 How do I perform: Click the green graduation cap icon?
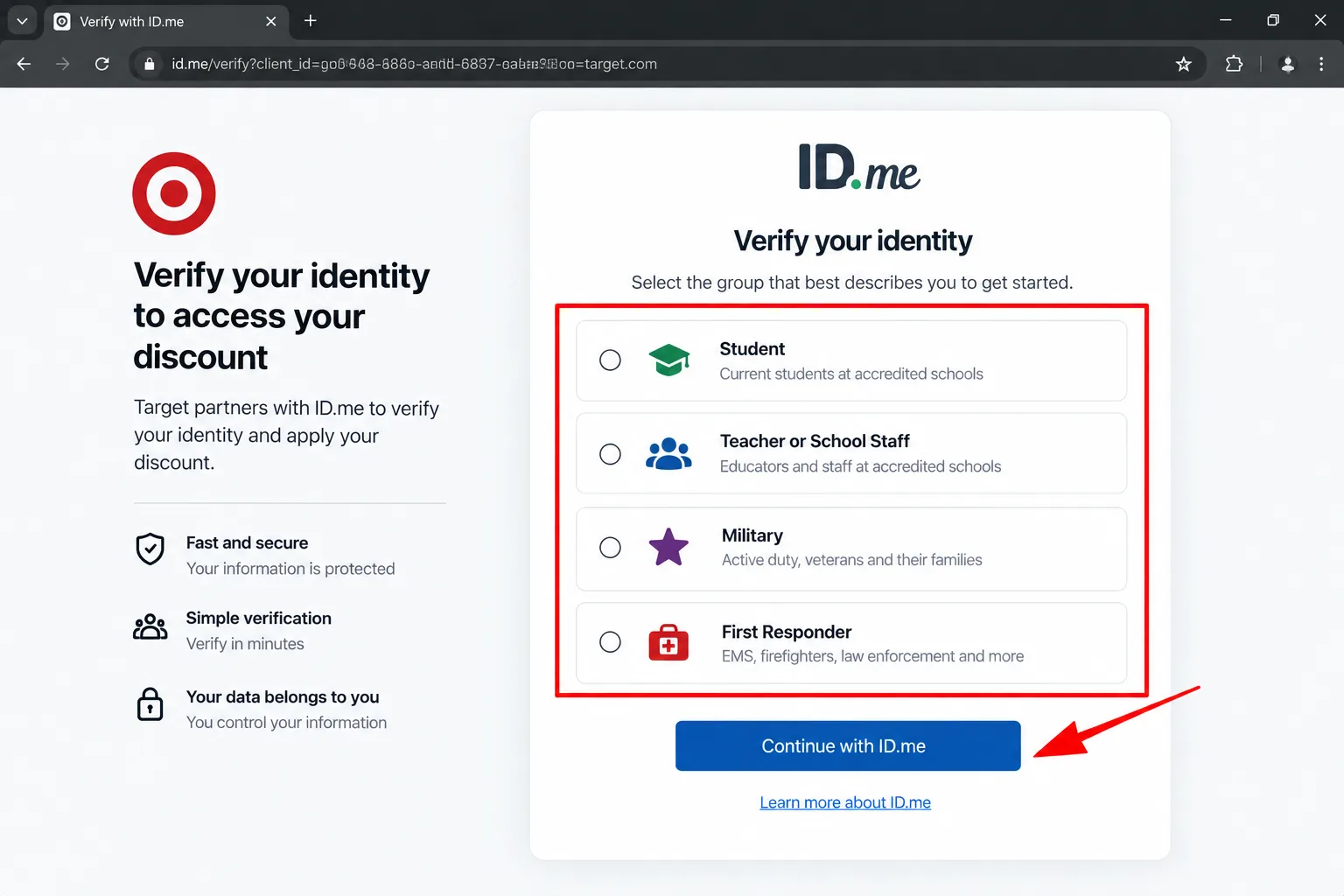pyautogui.click(x=669, y=360)
